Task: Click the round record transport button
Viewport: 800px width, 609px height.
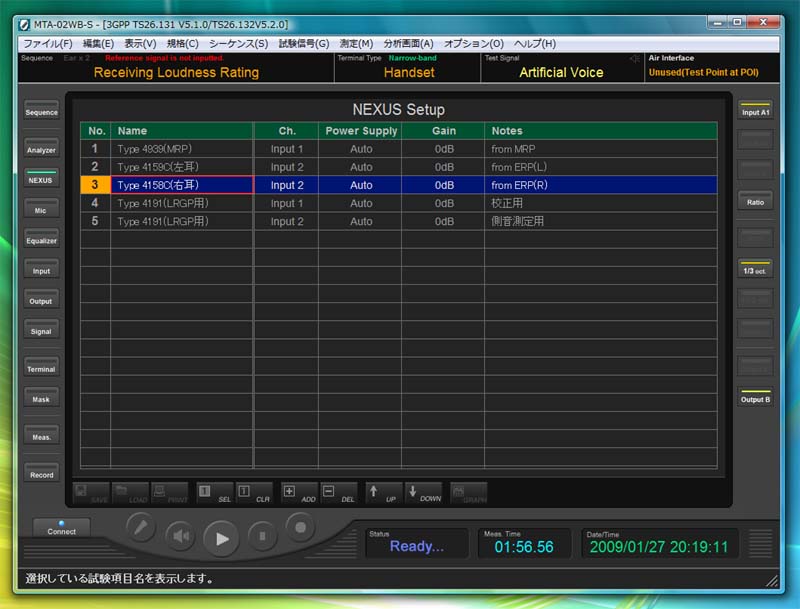Action: point(301,527)
